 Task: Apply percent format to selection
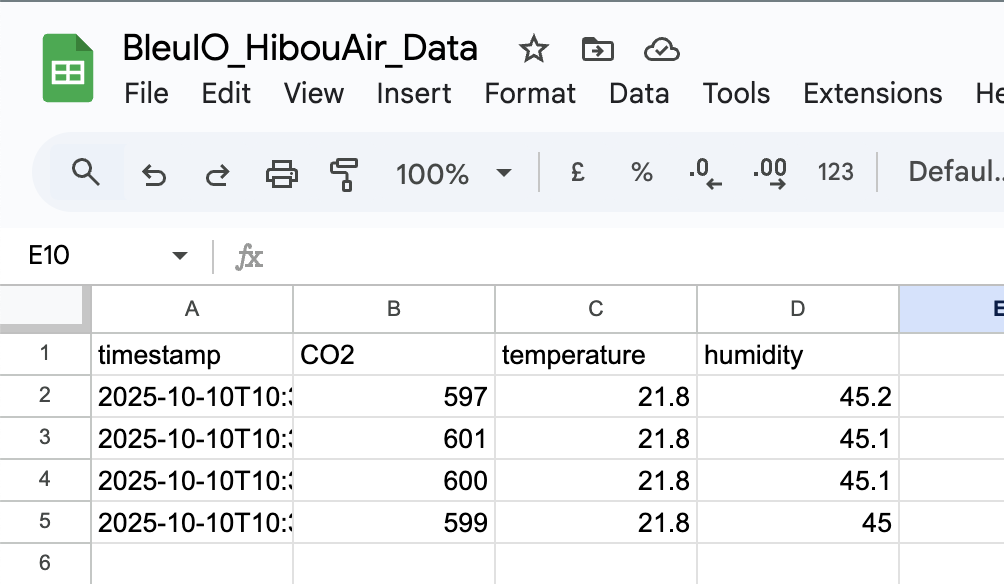tap(641, 173)
